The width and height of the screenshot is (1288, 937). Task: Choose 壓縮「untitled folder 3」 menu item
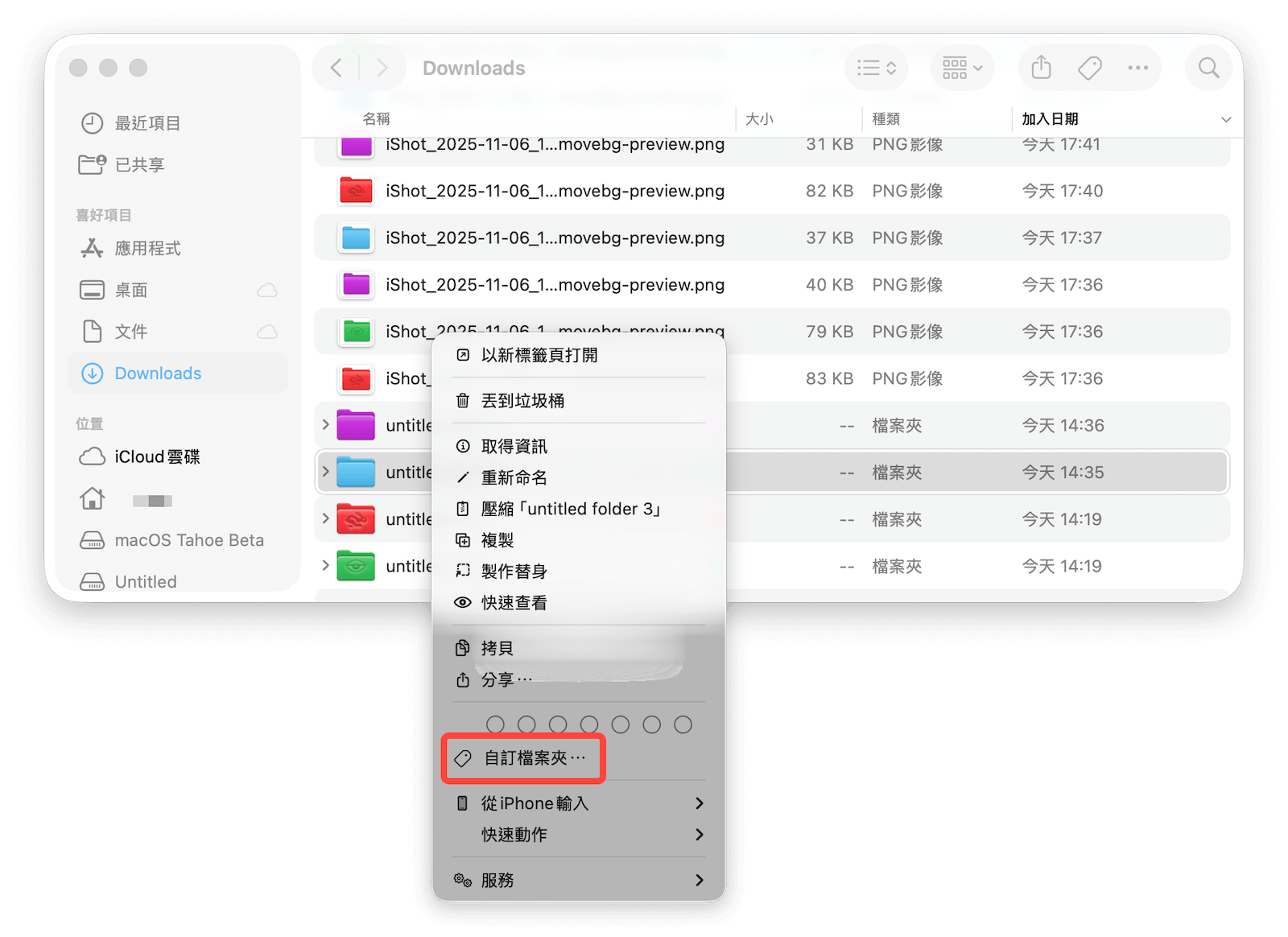[579, 509]
